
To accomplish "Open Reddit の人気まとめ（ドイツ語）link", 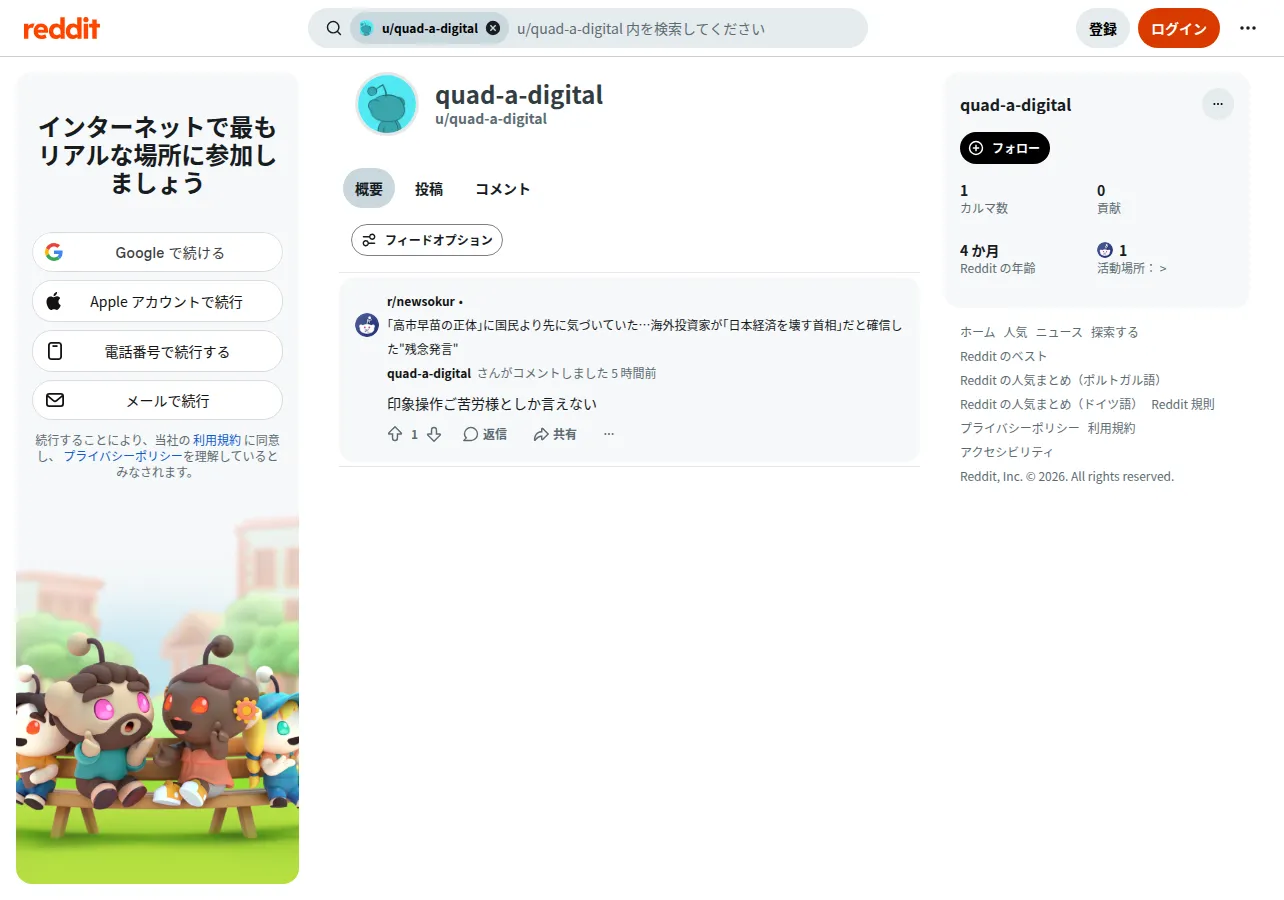I will pos(1051,404).
